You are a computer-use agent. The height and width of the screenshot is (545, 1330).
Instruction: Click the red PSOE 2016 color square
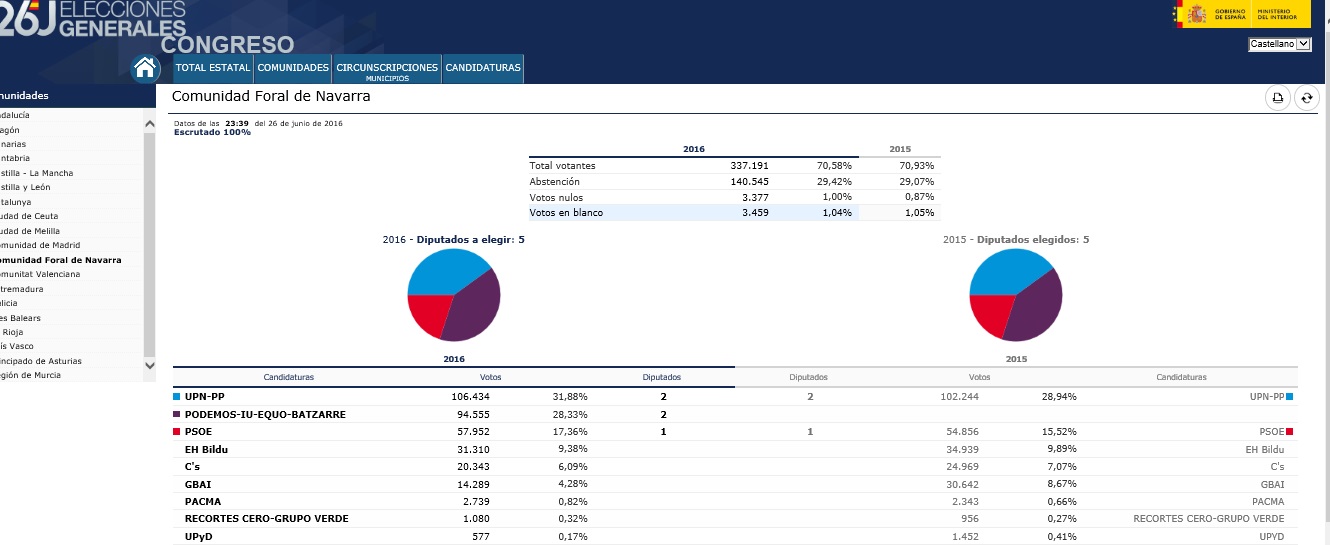click(177, 432)
